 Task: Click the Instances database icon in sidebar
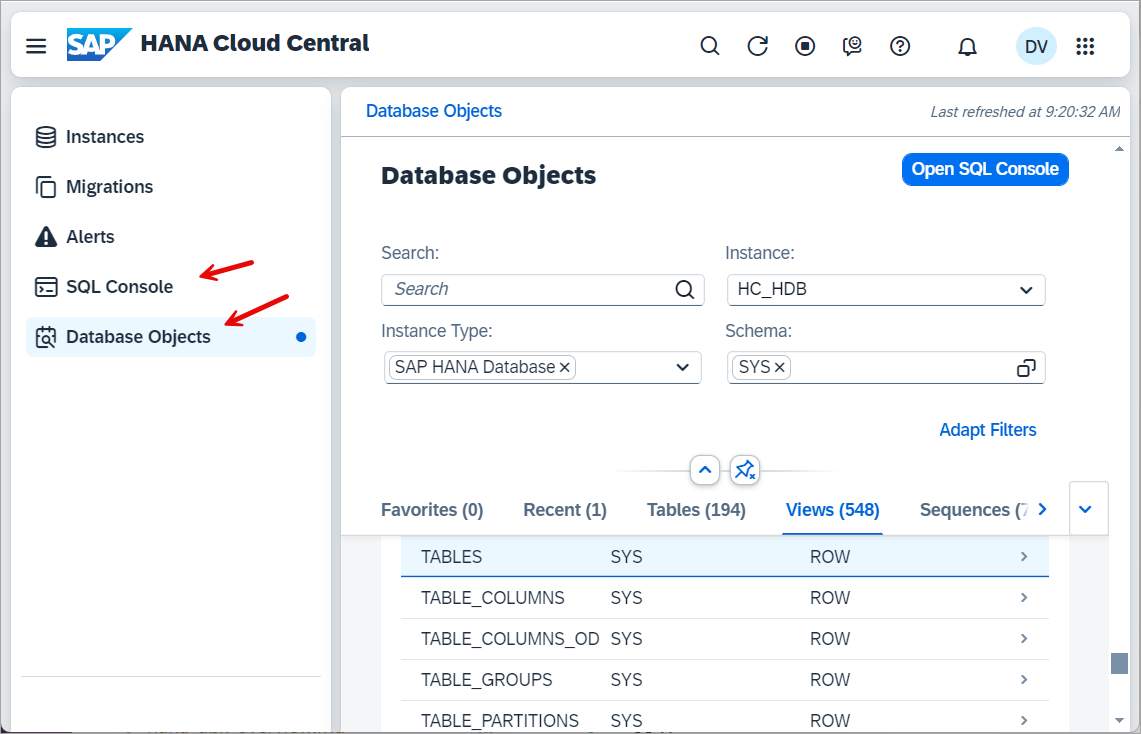[x=46, y=137]
